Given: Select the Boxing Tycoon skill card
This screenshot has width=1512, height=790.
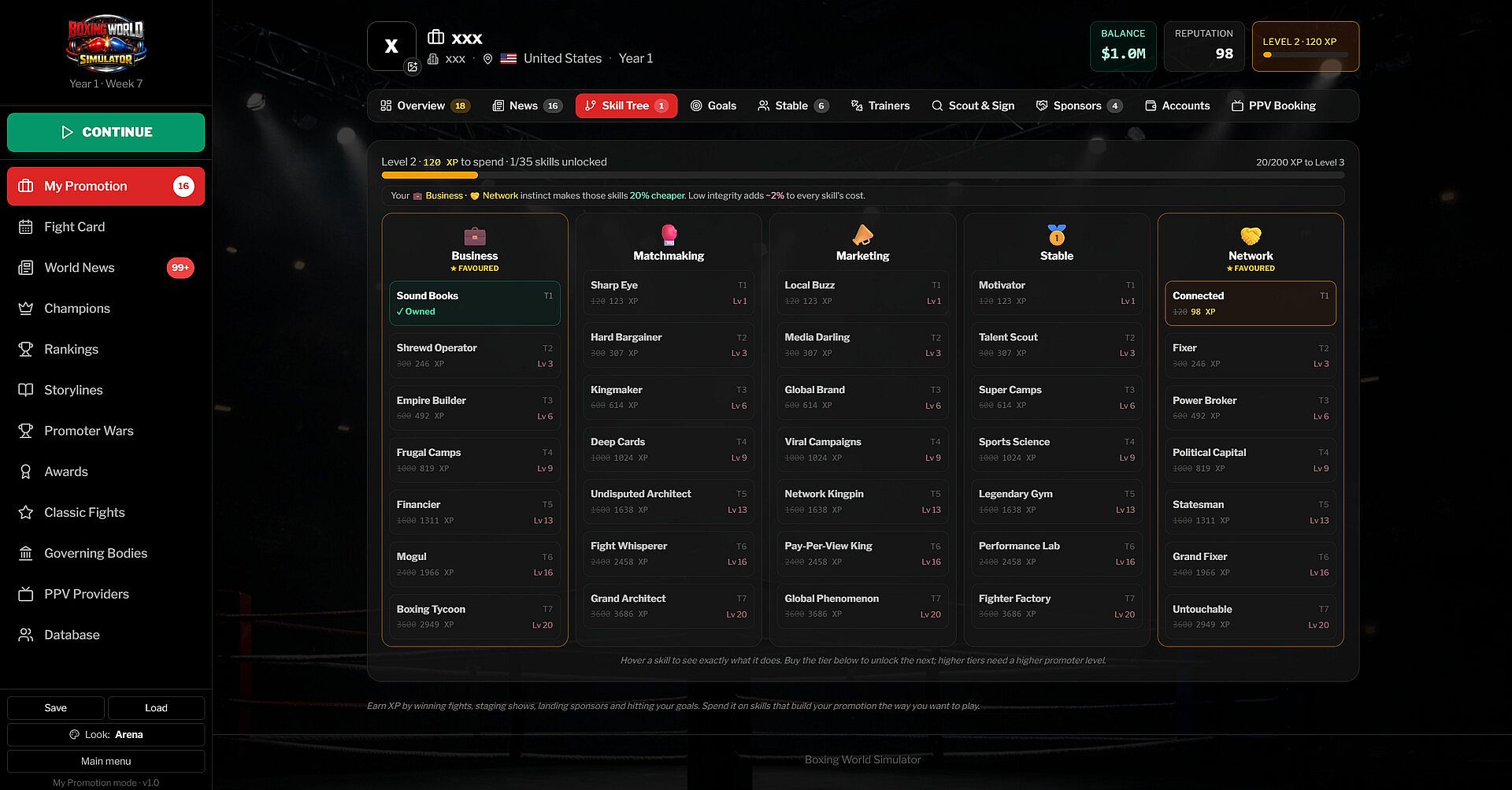Looking at the screenshot, I should pos(475,617).
